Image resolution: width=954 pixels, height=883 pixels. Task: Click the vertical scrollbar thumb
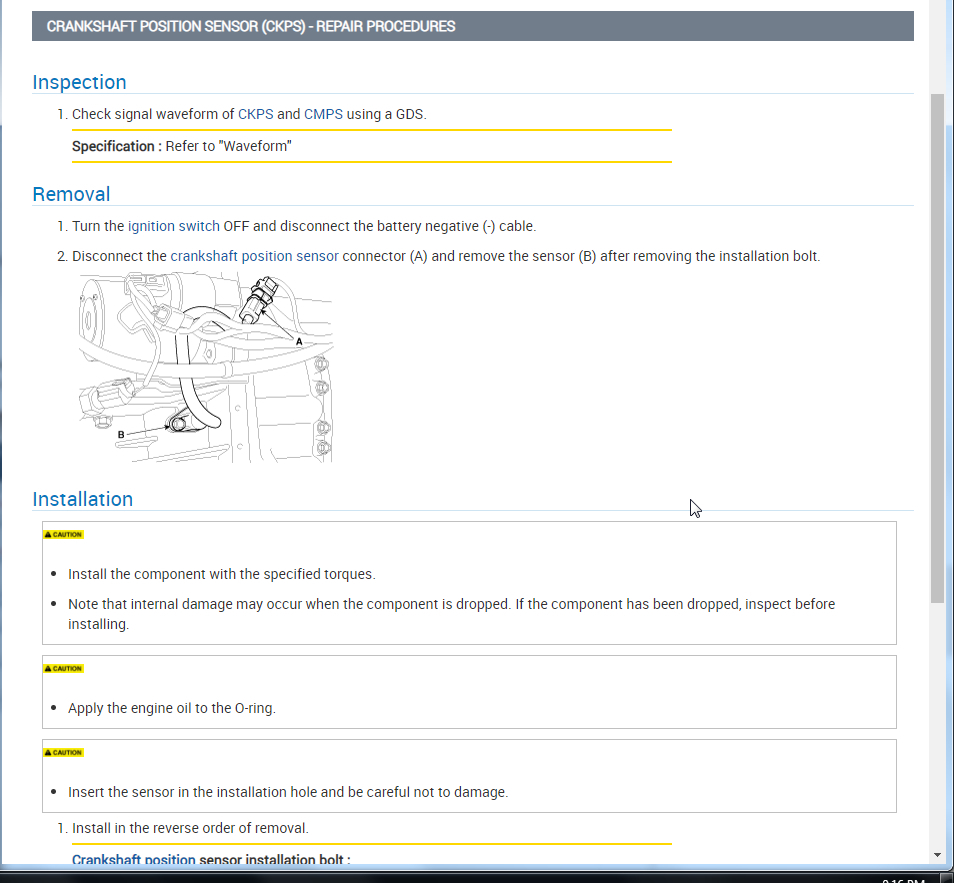tap(937, 348)
